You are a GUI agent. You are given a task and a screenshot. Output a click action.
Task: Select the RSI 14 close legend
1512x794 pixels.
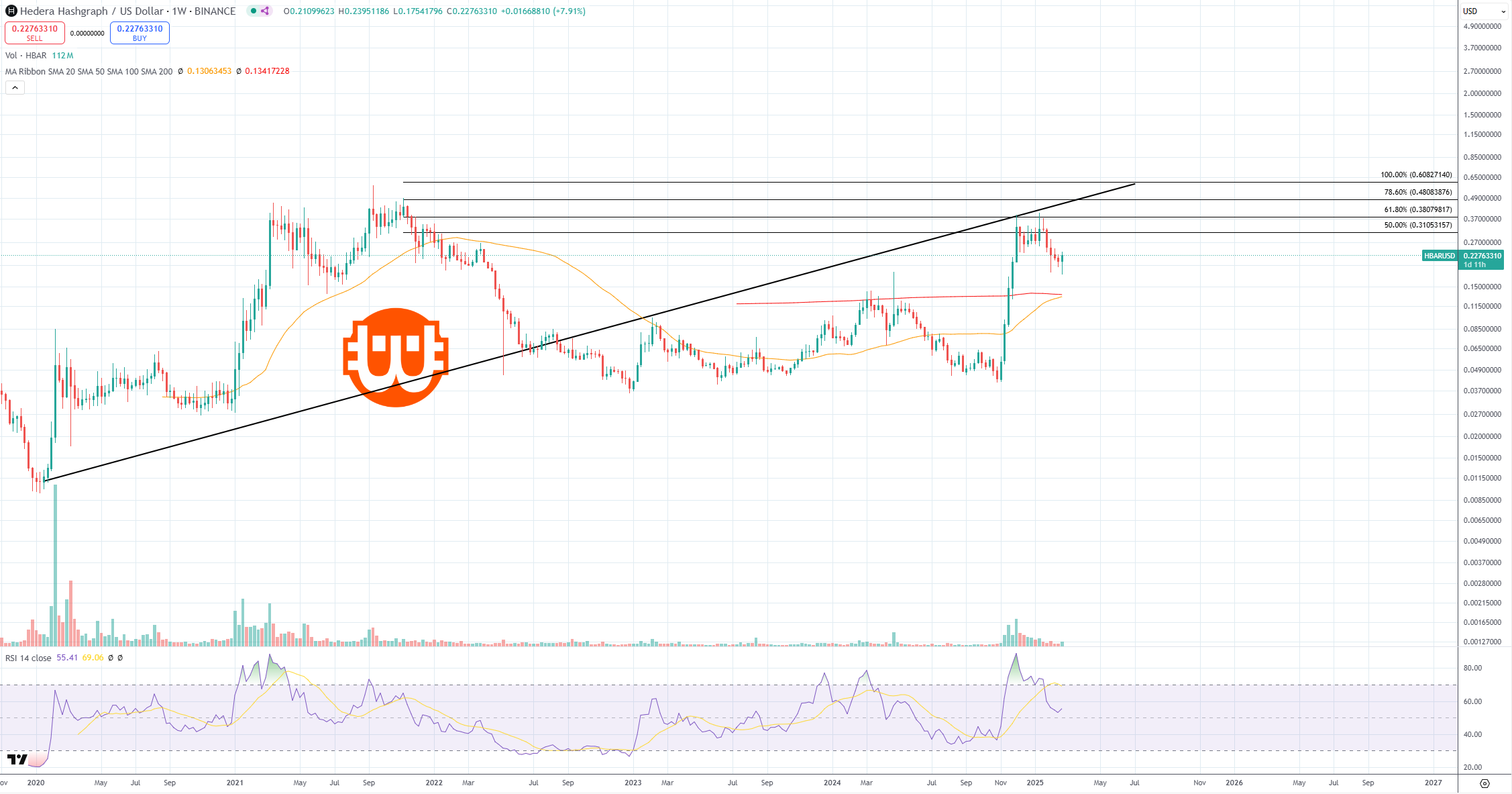(28, 658)
